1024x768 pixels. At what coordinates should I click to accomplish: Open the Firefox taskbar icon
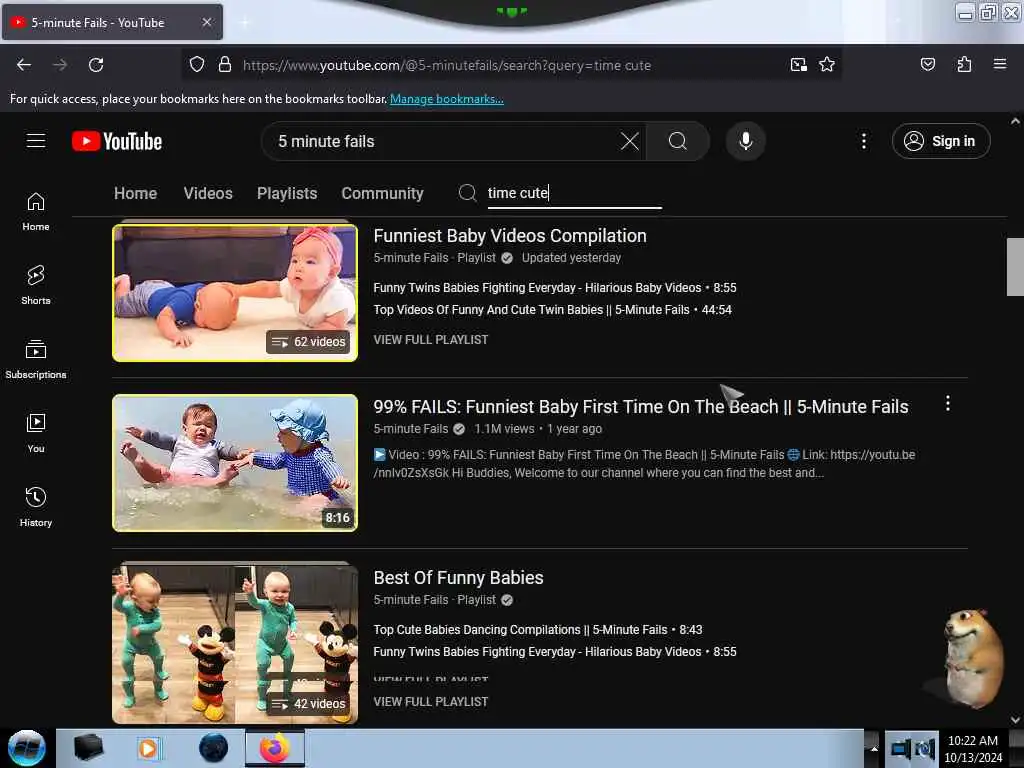275,748
